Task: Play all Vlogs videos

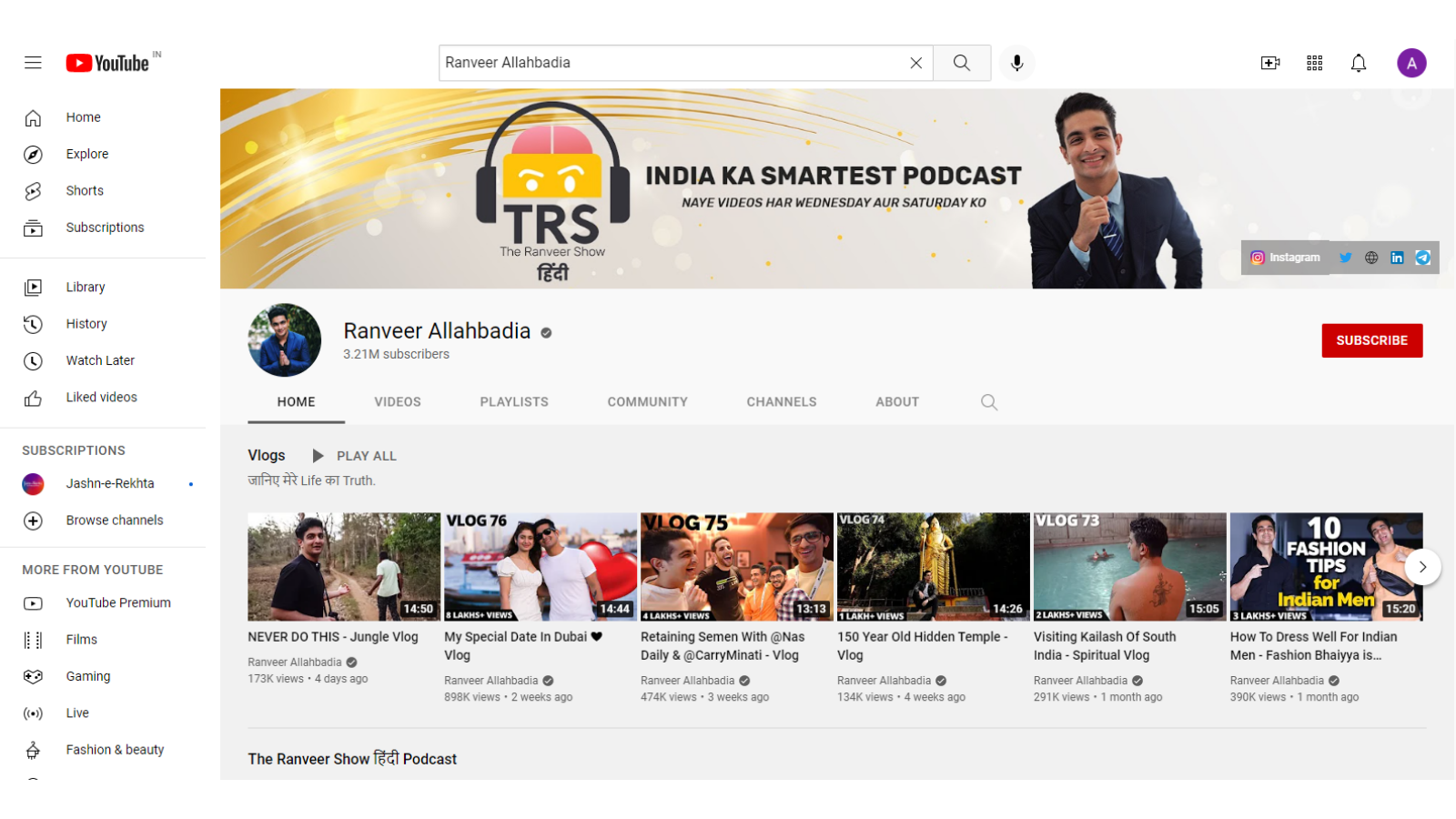Action: pos(355,456)
